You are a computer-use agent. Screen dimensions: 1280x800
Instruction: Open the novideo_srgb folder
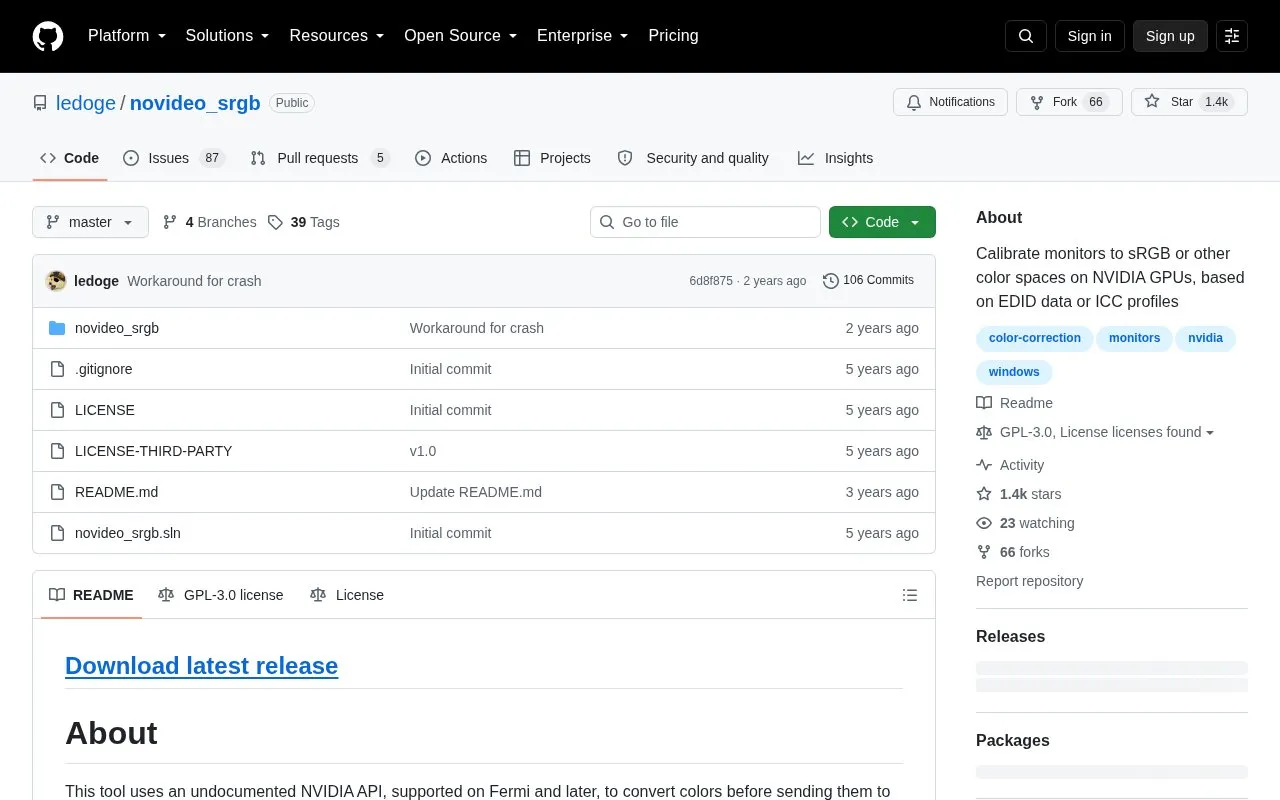117,328
